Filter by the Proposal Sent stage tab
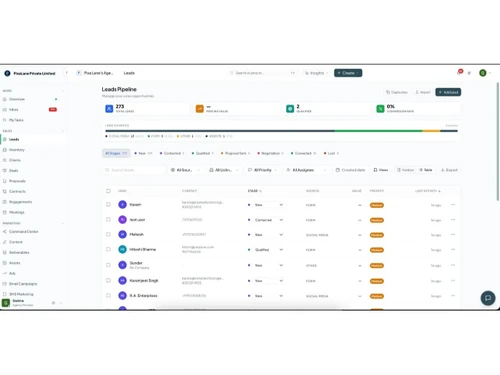Image resolution: width=500 pixels, height=375 pixels. click(235, 153)
